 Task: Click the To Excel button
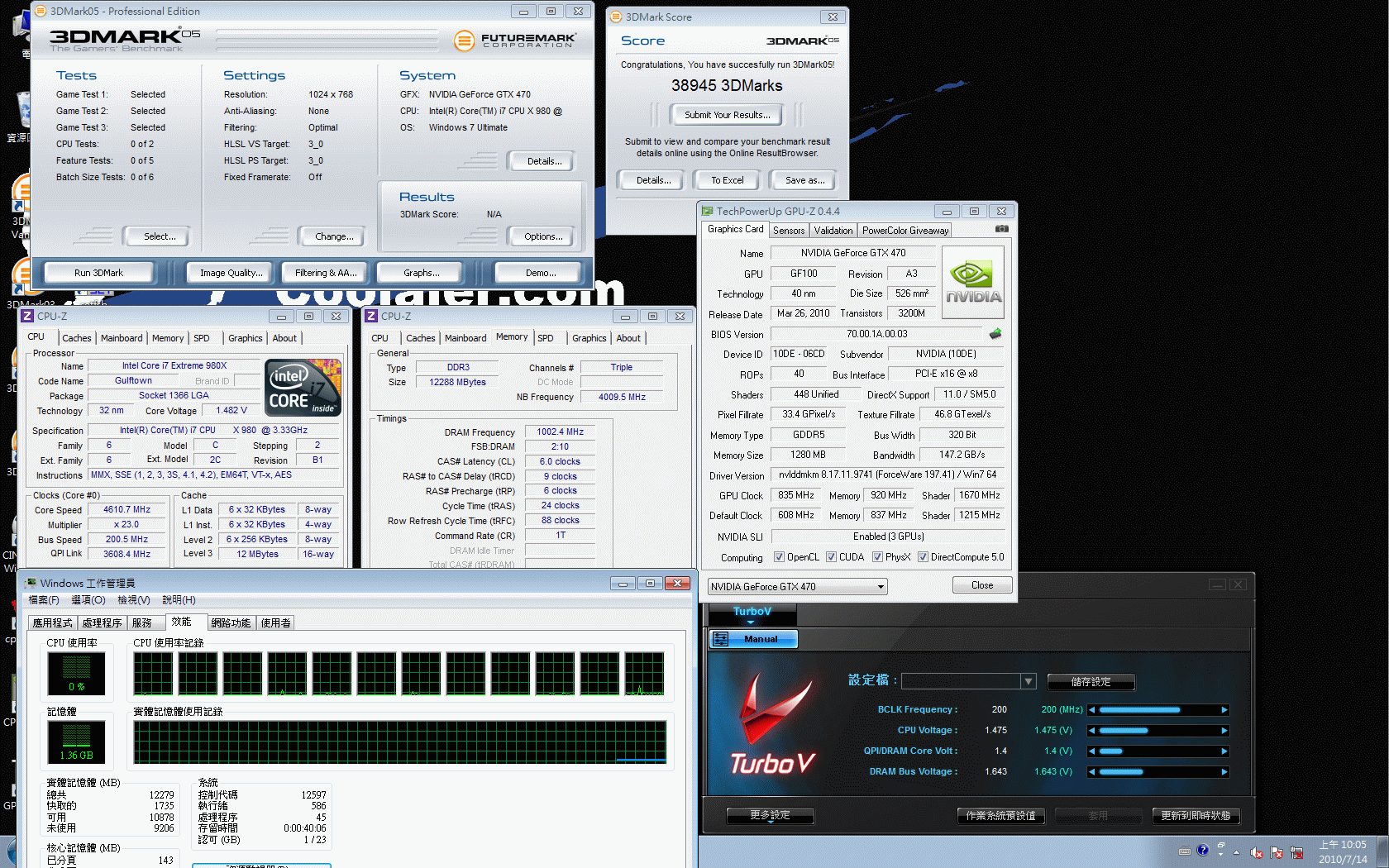click(728, 180)
